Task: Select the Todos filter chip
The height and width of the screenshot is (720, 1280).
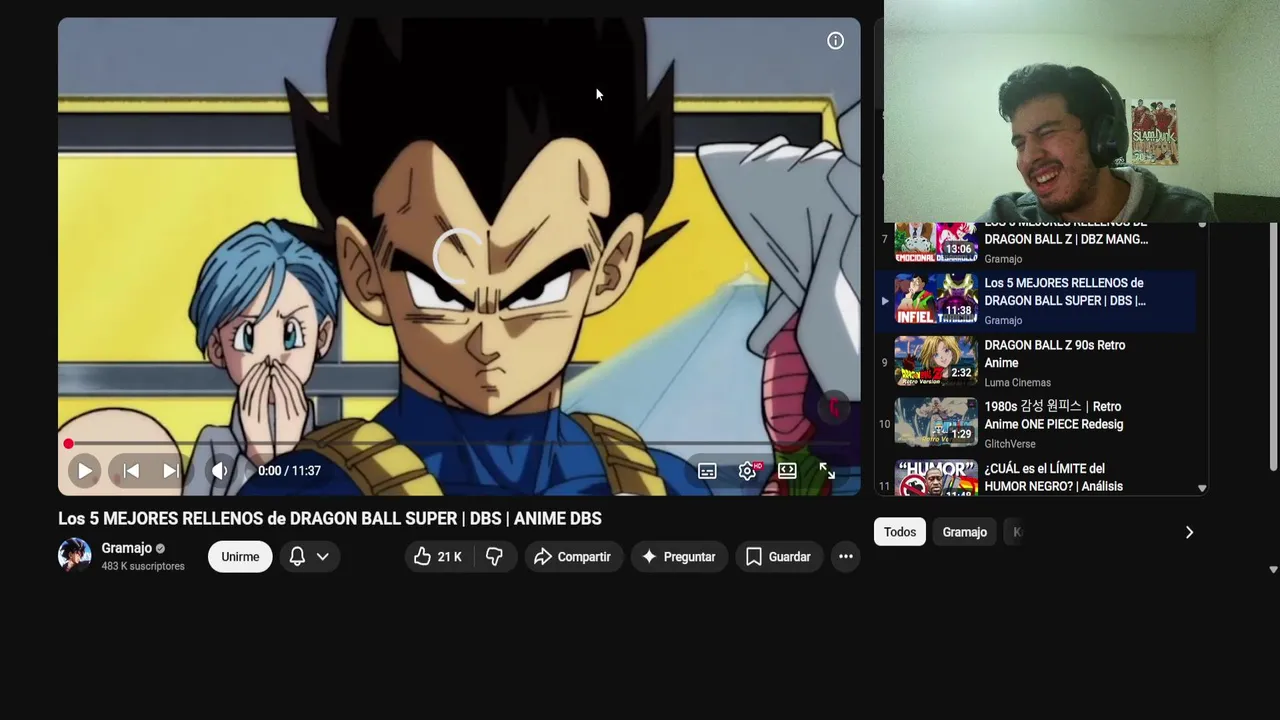Action: (899, 532)
